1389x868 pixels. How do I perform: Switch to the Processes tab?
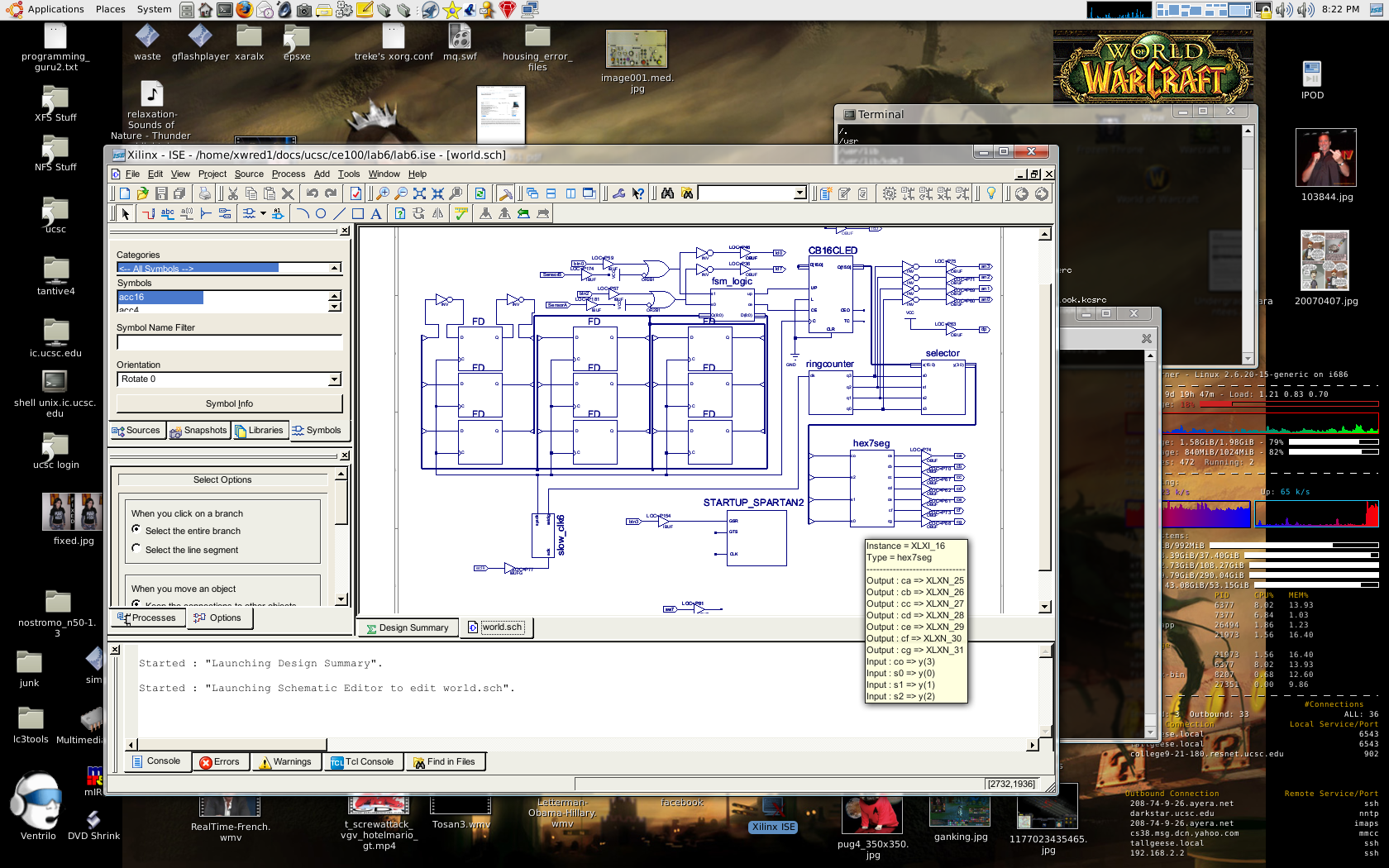(149, 618)
